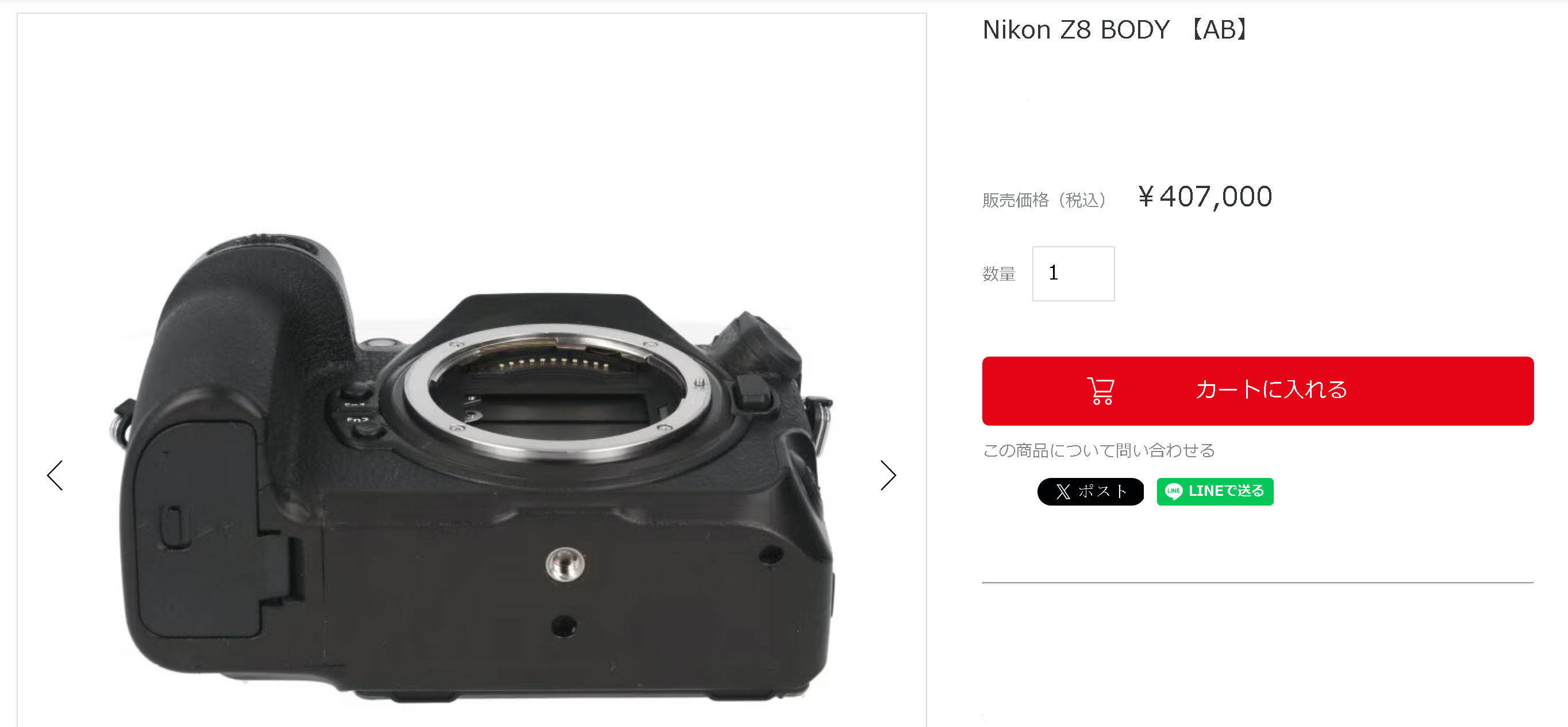Click the LINE logo speech bubble
Image resolution: width=1568 pixels, height=727 pixels.
point(1173,491)
